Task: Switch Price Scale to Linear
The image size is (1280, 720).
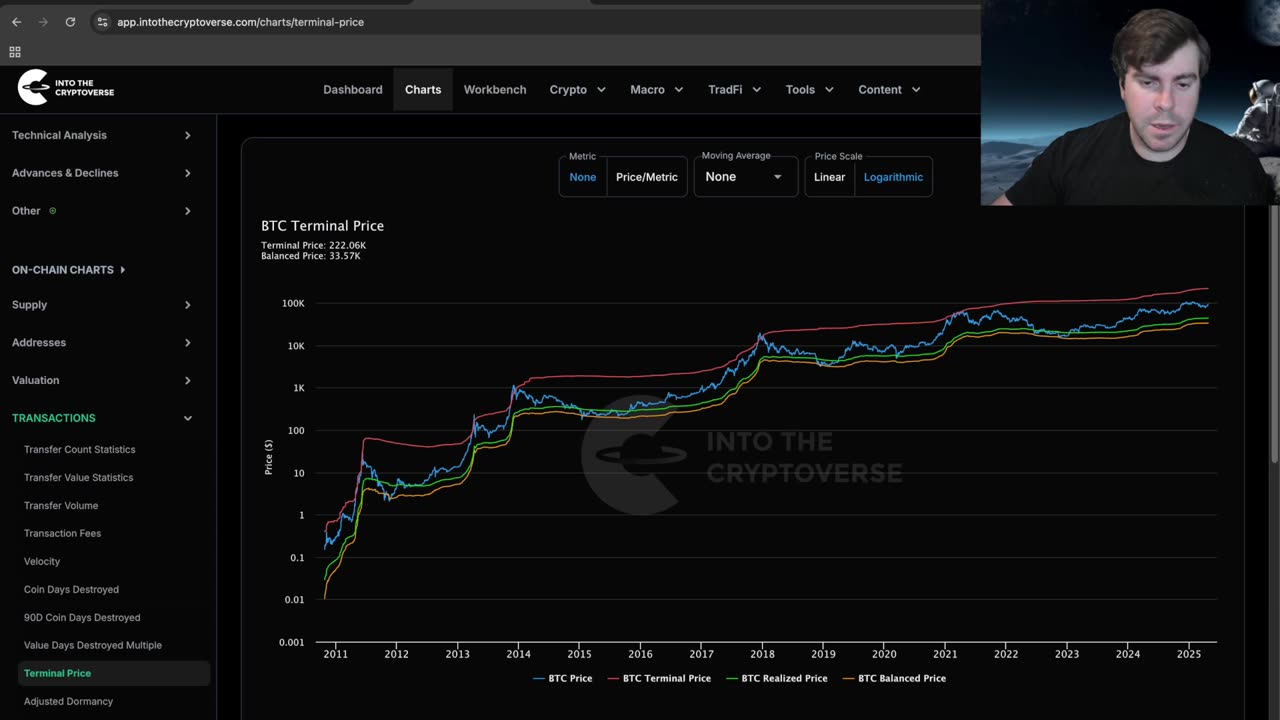Action: coord(830,177)
